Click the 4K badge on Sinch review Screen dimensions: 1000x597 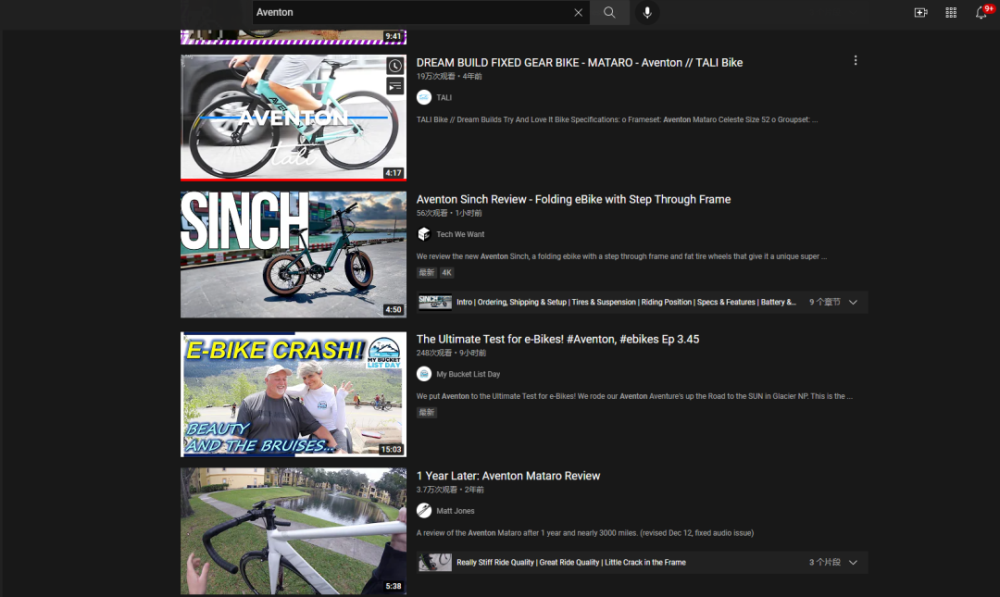tap(446, 272)
